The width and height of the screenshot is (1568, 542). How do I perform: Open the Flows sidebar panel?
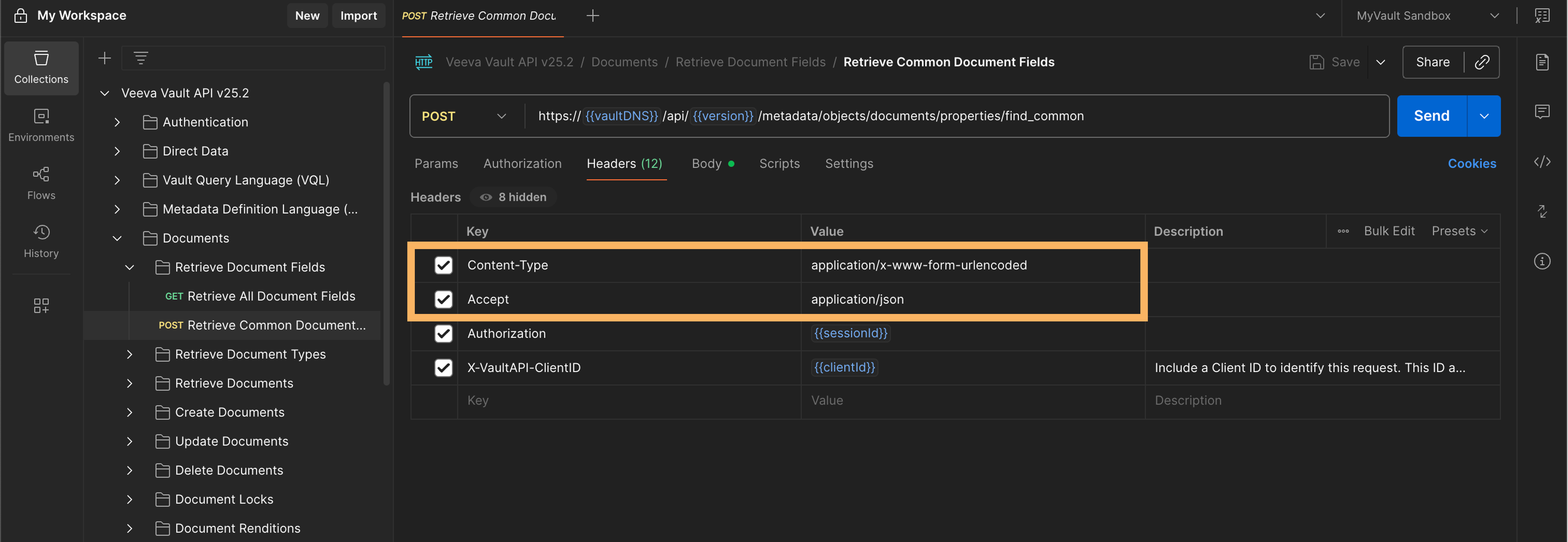pyautogui.click(x=41, y=183)
